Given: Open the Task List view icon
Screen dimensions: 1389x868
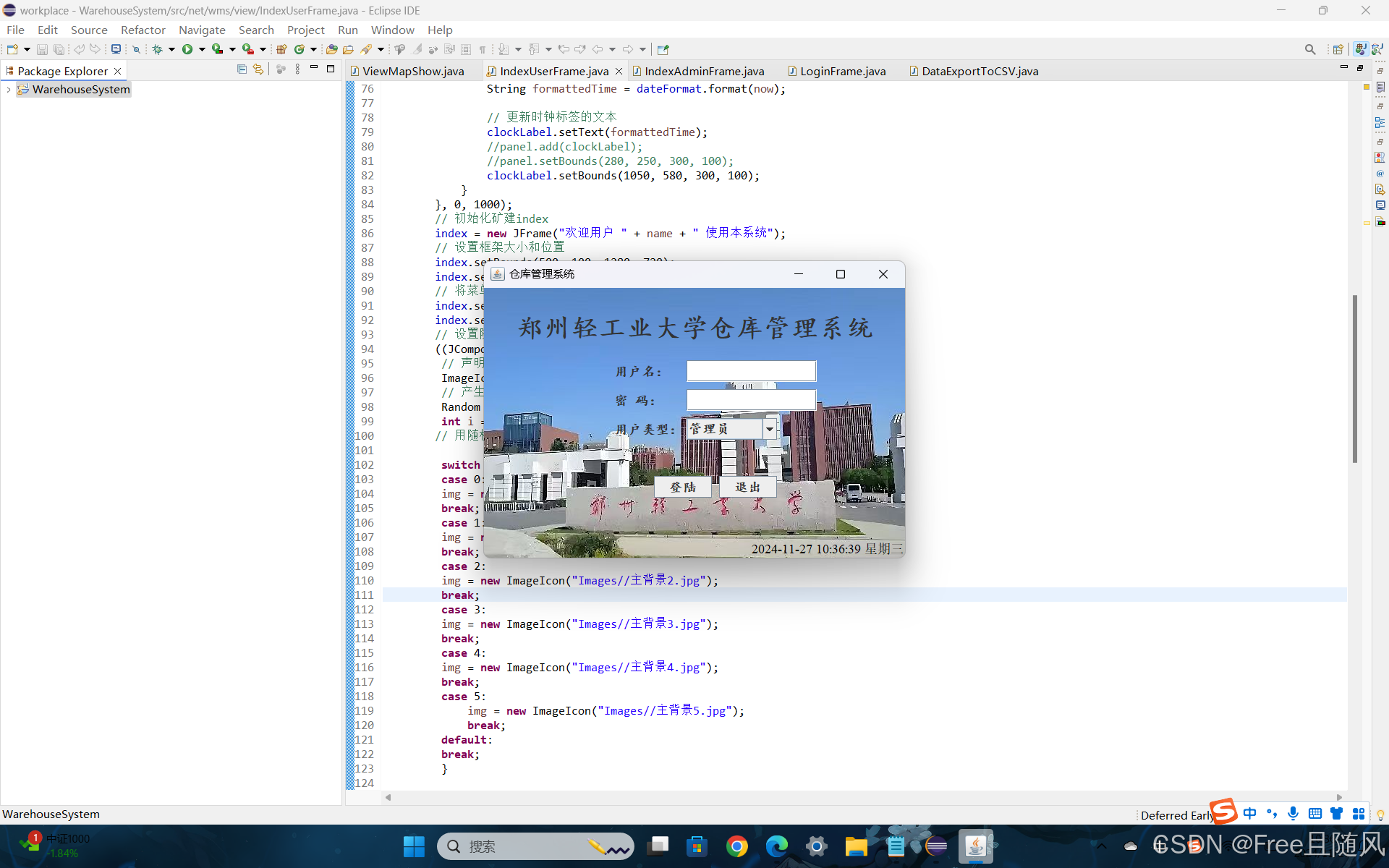Looking at the screenshot, I should coord(1380,87).
